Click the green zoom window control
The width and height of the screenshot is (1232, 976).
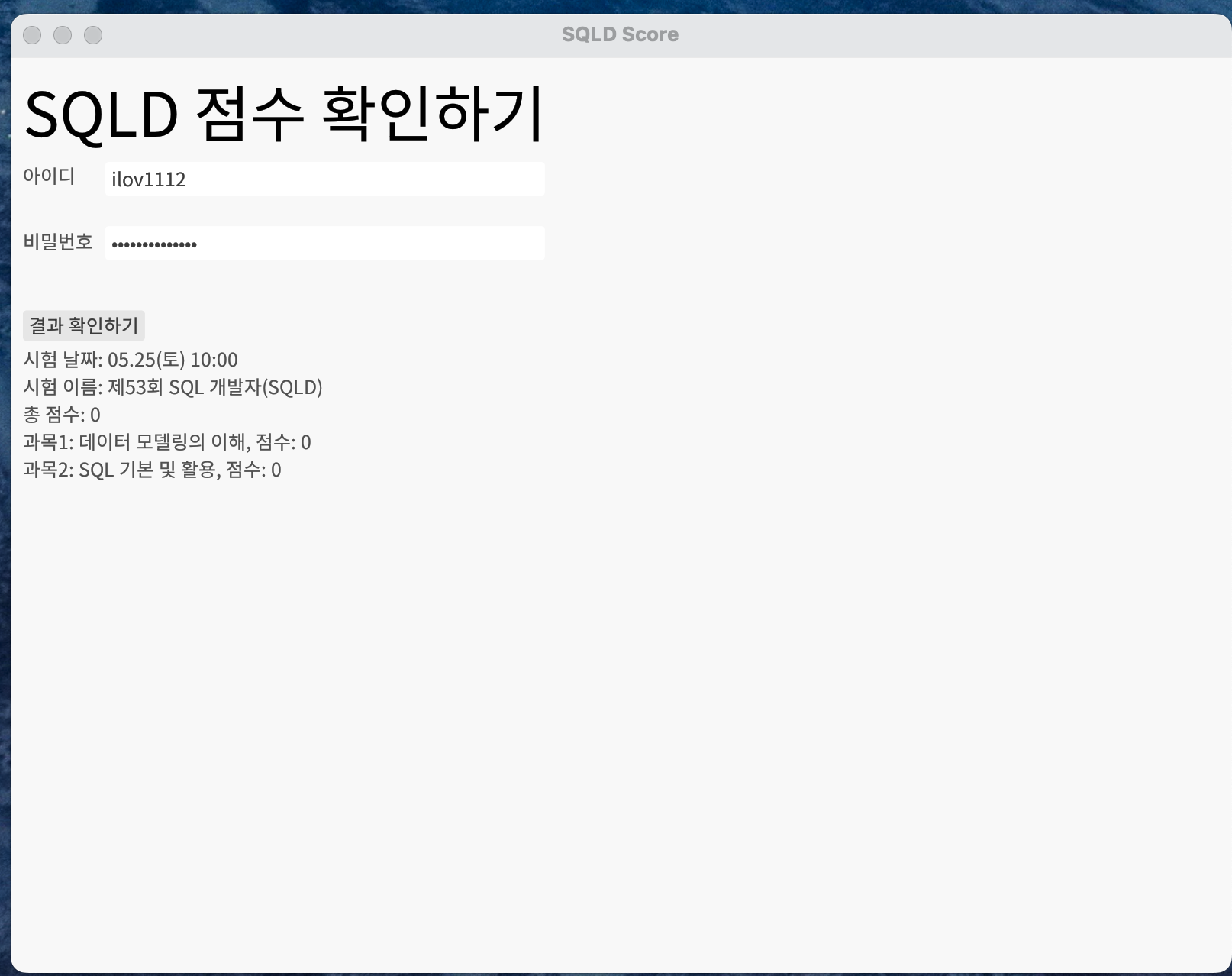92,34
